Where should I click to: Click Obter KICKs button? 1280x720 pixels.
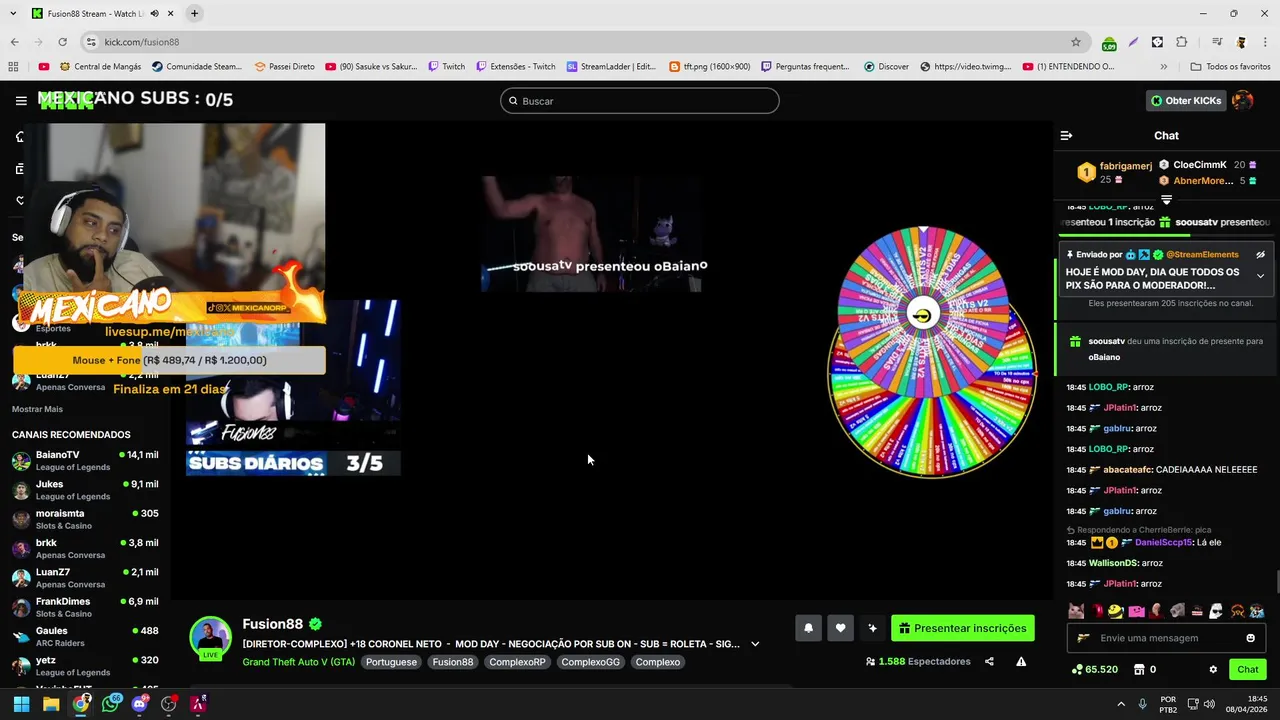click(1185, 100)
